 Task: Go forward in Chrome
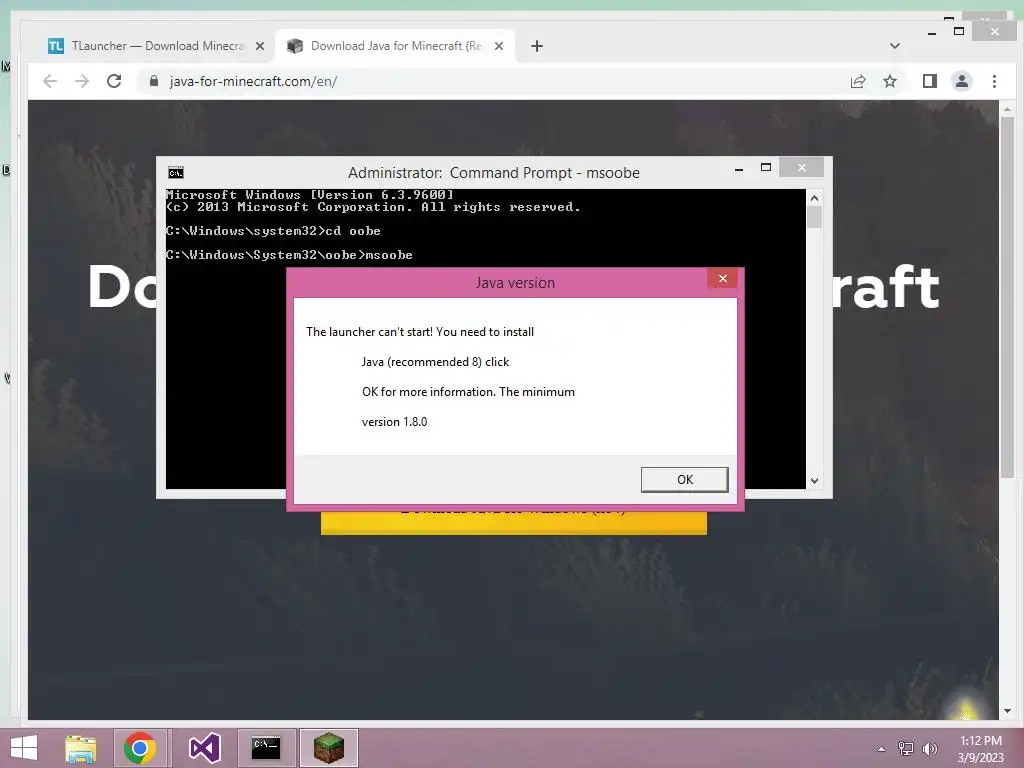point(82,81)
